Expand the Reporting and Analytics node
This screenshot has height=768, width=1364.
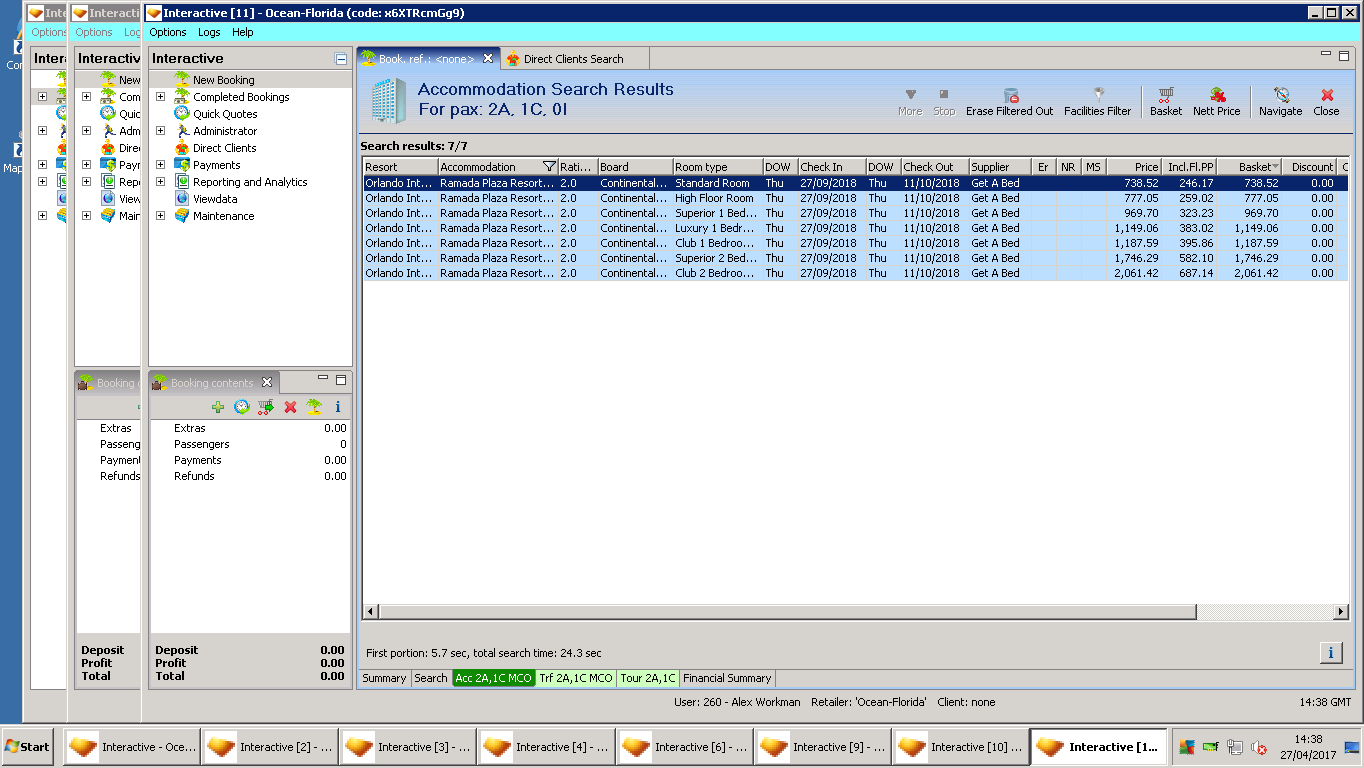click(x=160, y=182)
